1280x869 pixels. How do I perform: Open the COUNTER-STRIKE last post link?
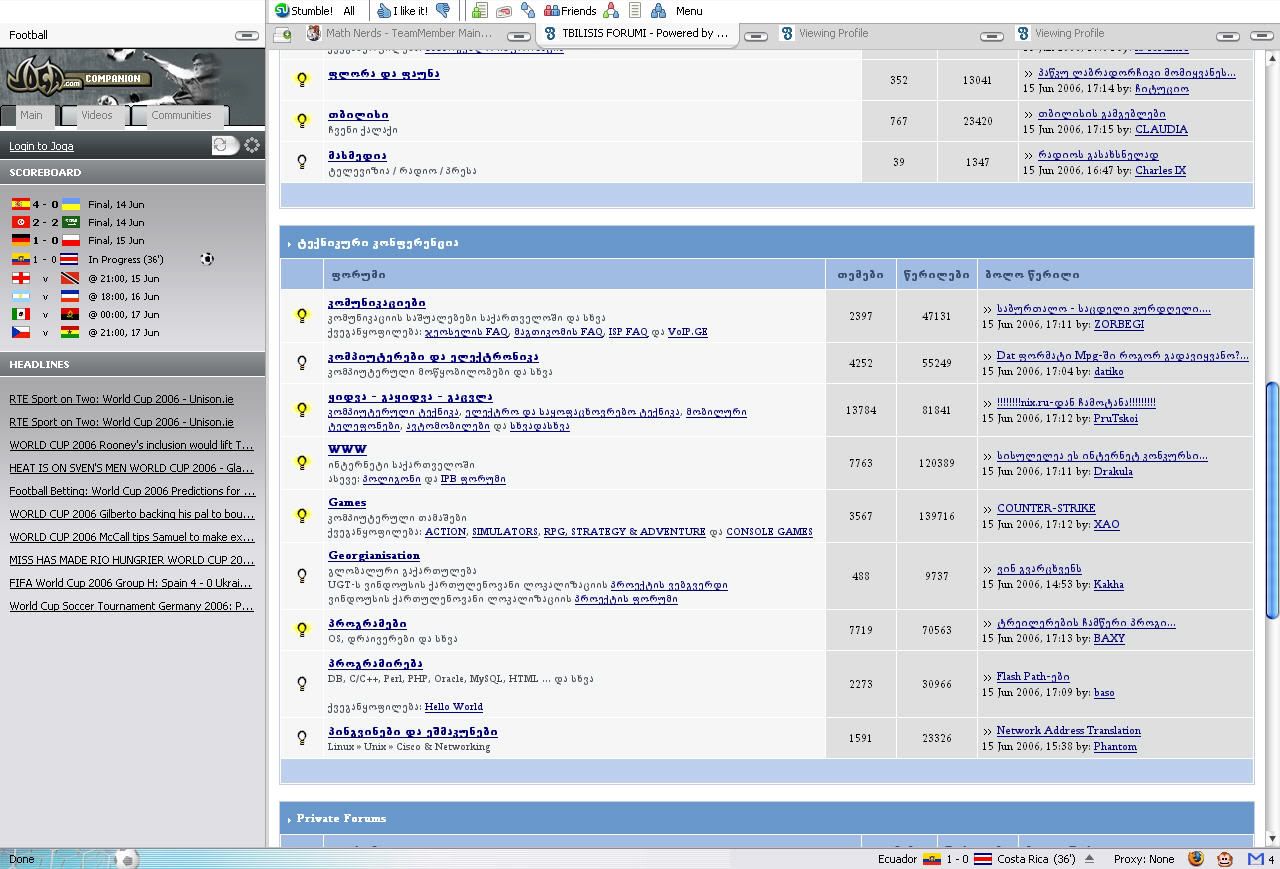[x=1045, y=508]
